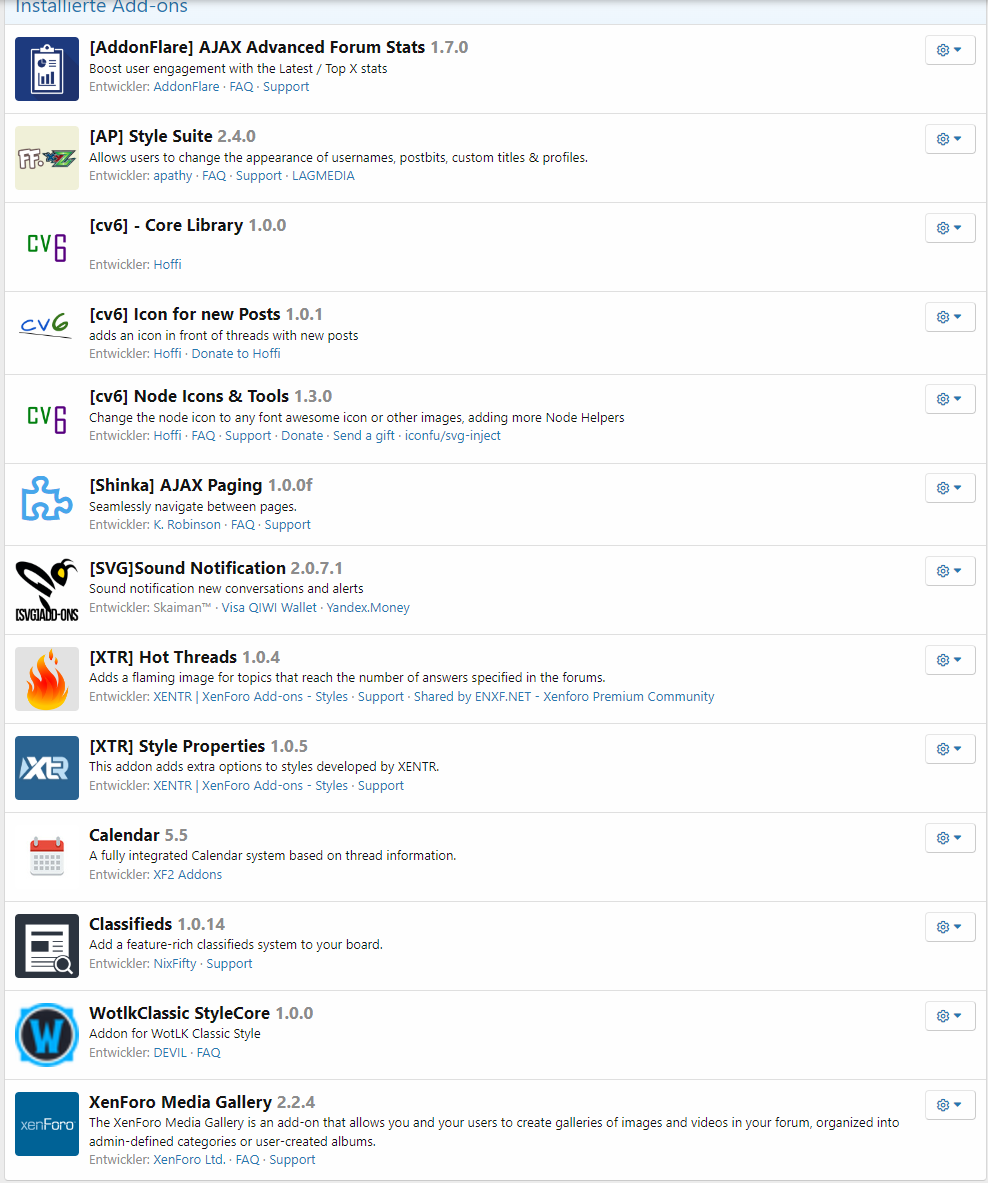Open FAQ link under WotlkClassic StyleCore
This screenshot has width=988, height=1183.
coord(209,1053)
